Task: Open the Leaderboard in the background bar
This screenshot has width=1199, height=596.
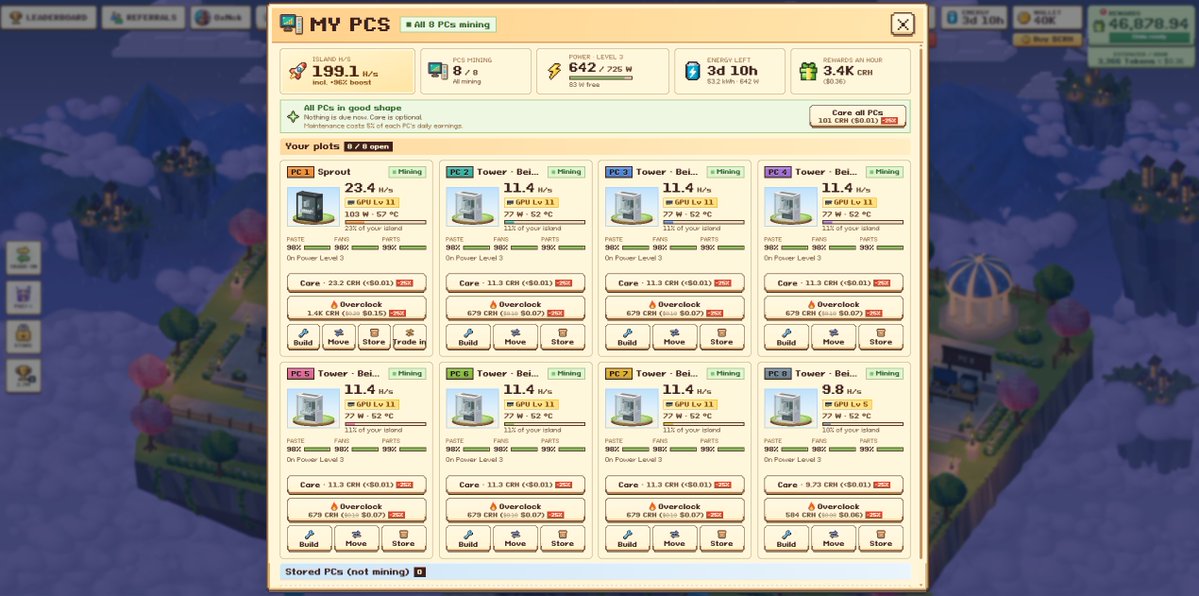Action: point(48,18)
